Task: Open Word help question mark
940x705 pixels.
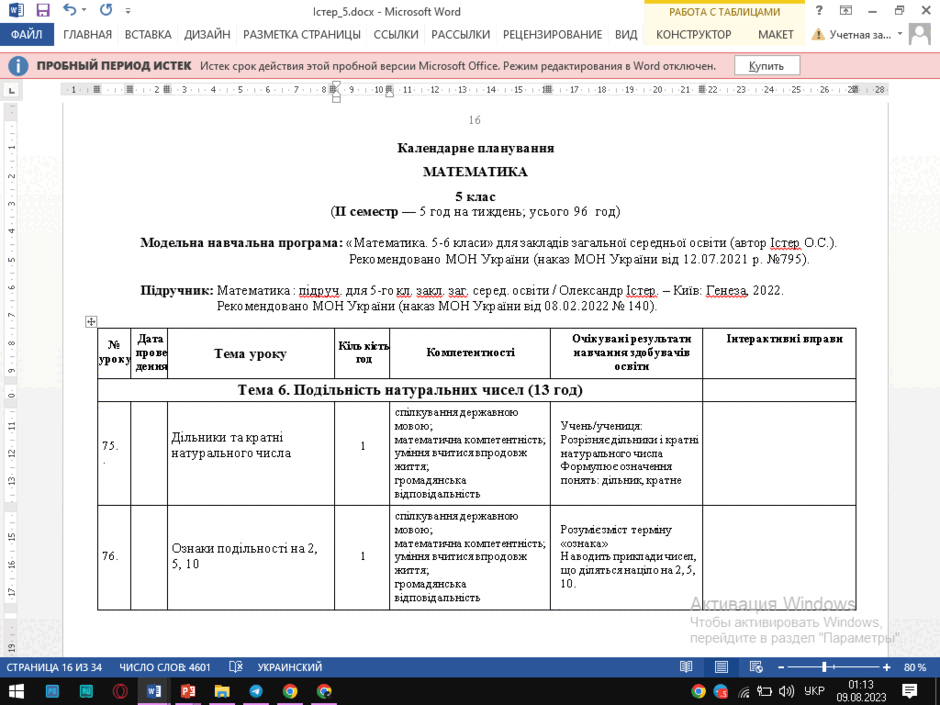Action: point(819,10)
